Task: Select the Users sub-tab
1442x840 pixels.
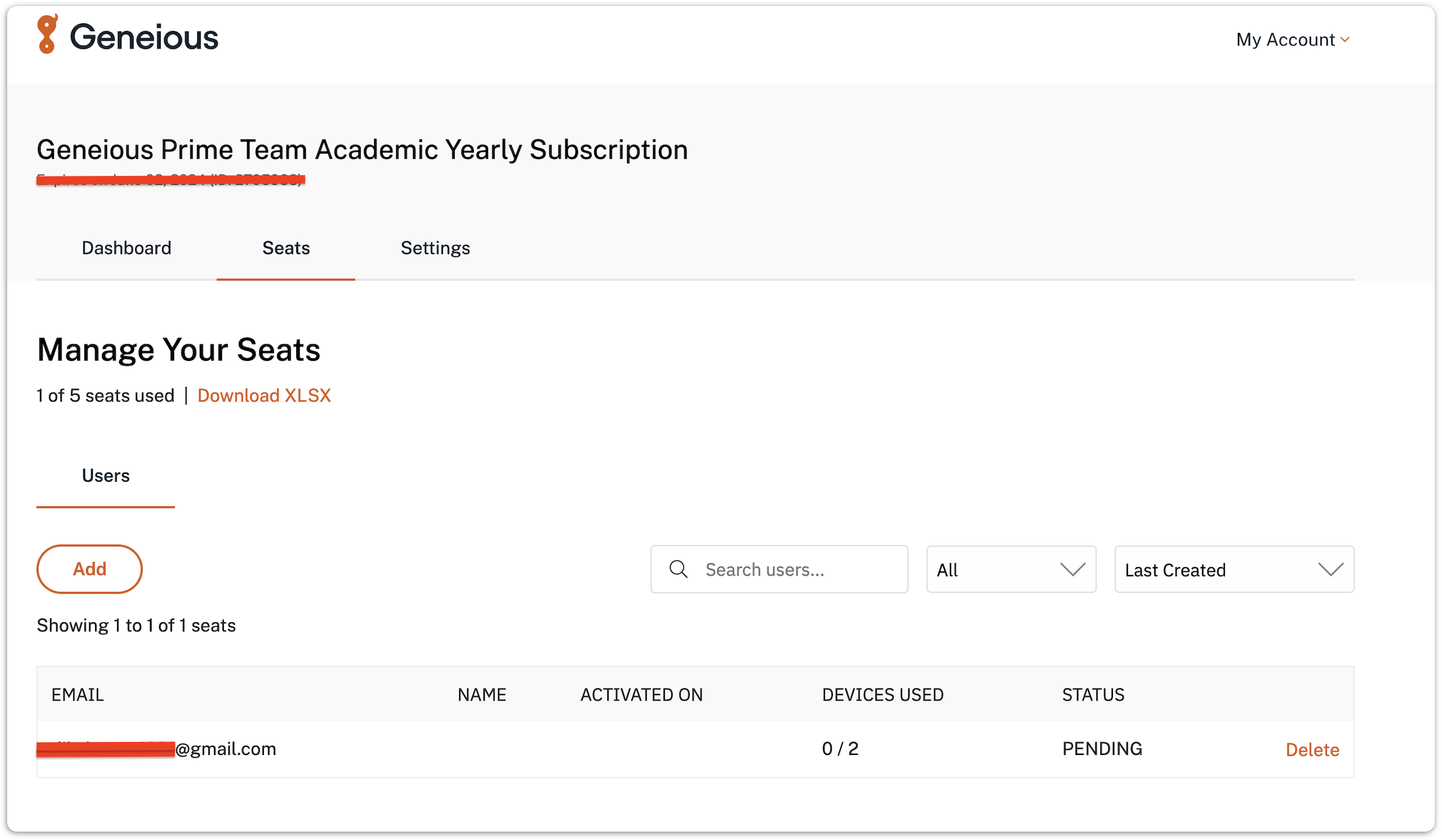Action: pyautogui.click(x=105, y=476)
